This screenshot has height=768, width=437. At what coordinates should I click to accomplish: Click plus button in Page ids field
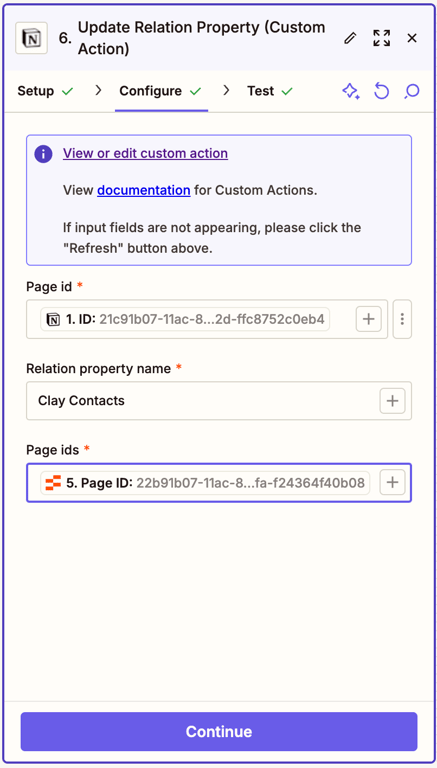(x=392, y=483)
